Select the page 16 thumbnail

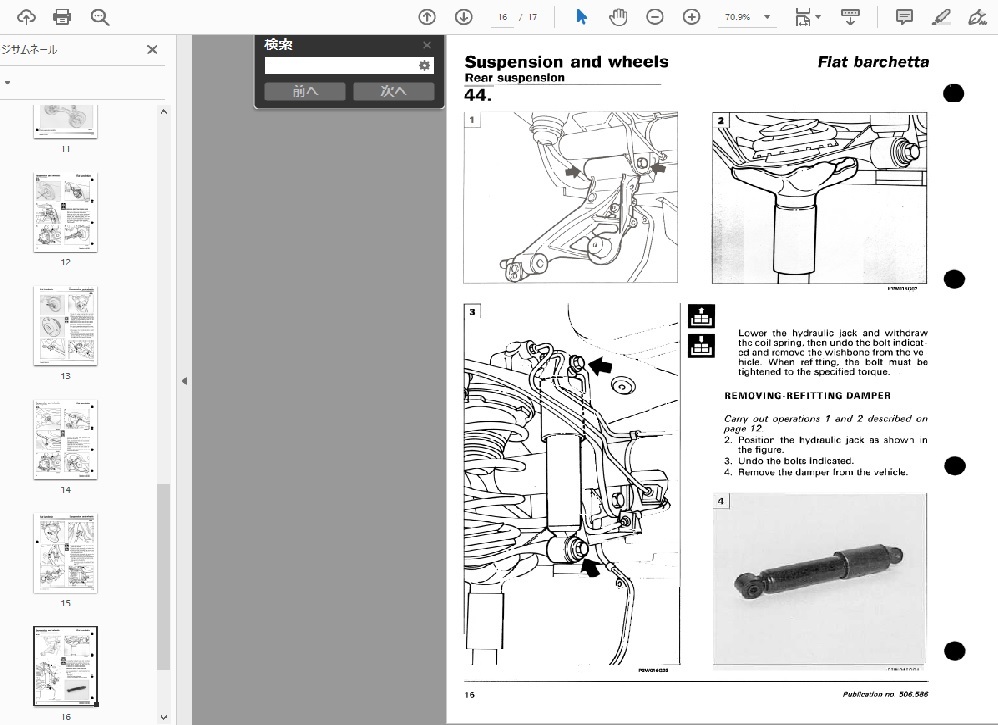point(66,666)
